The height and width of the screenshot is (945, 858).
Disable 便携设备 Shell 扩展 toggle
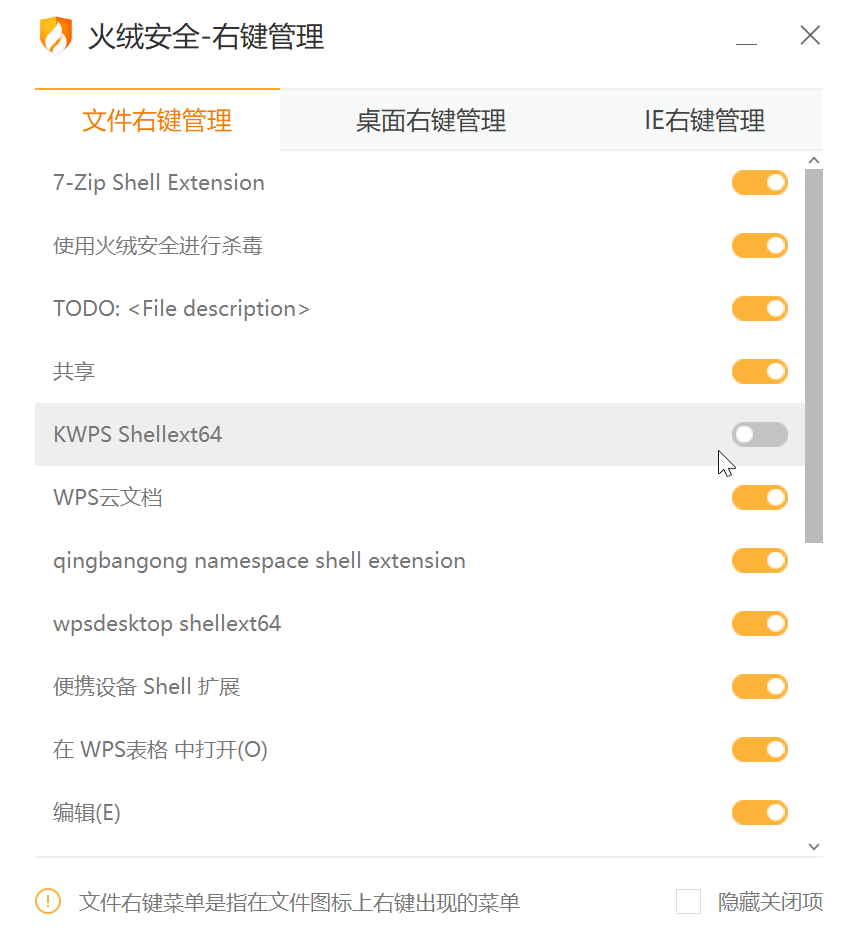tap(760, 687)
